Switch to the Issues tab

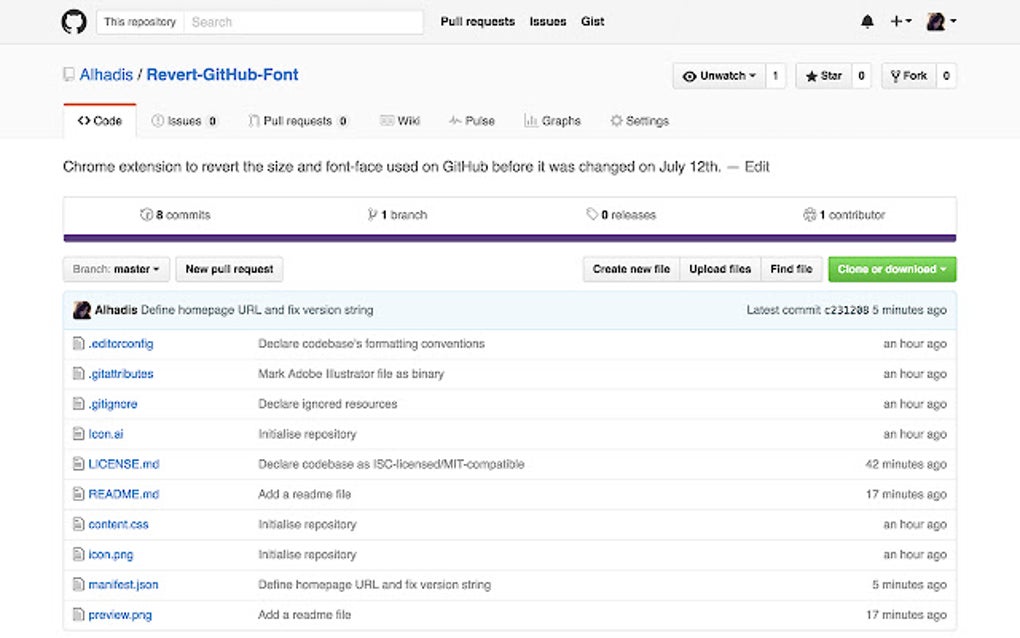184,120
